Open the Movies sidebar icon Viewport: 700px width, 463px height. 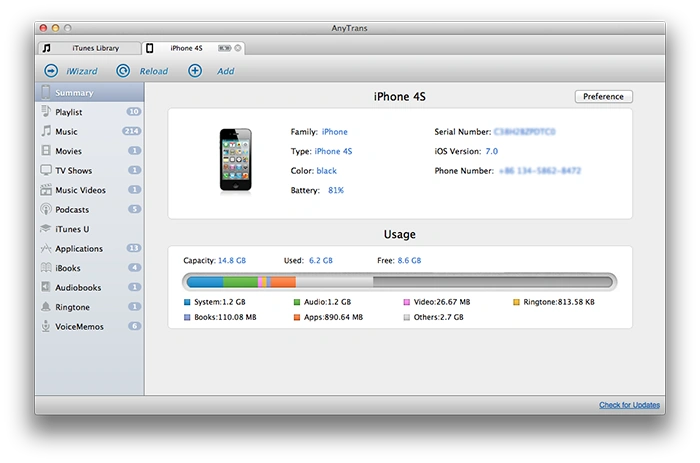pos(46,151)
